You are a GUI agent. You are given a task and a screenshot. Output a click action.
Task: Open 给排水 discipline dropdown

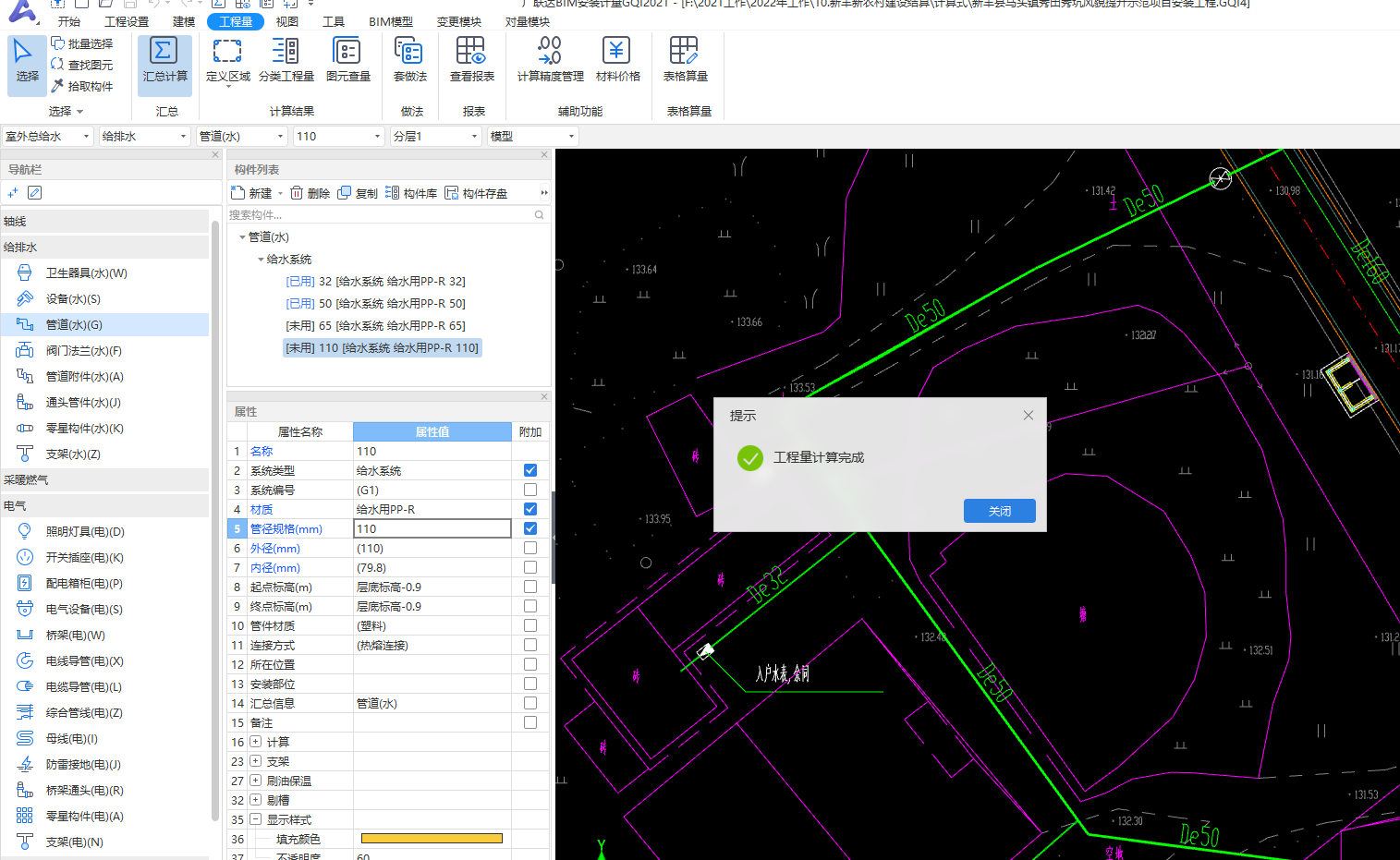point(144,136)
